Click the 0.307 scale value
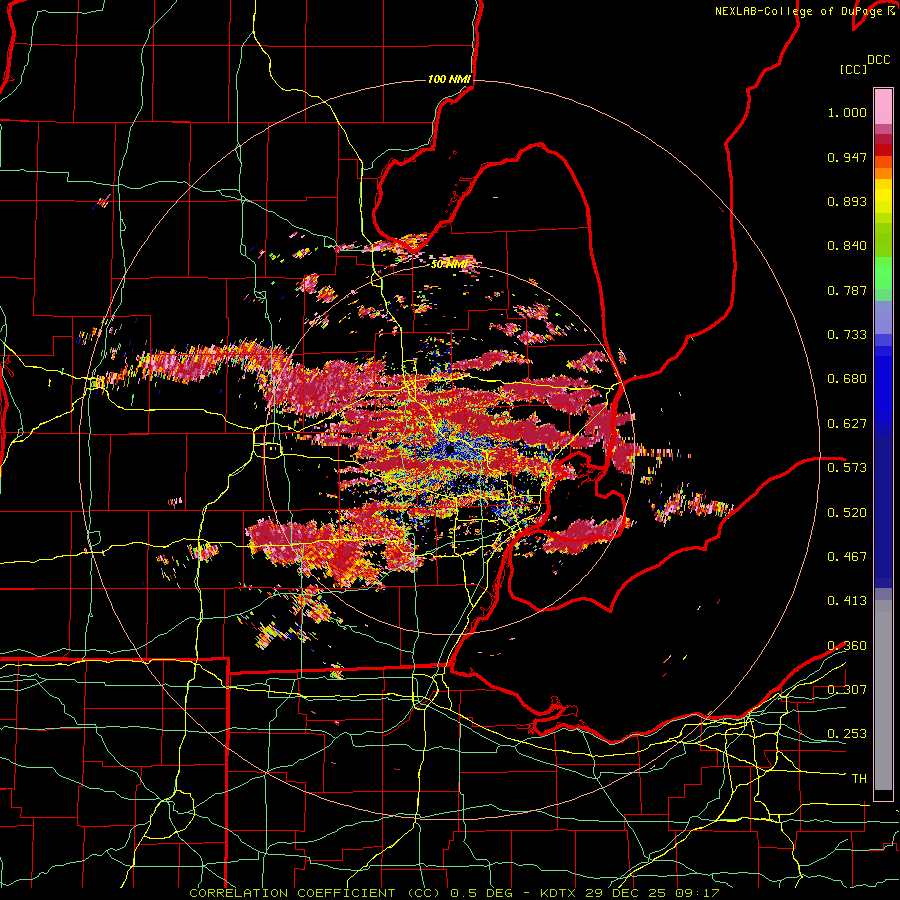The image size is (900, 900). [x=847, y=690]
